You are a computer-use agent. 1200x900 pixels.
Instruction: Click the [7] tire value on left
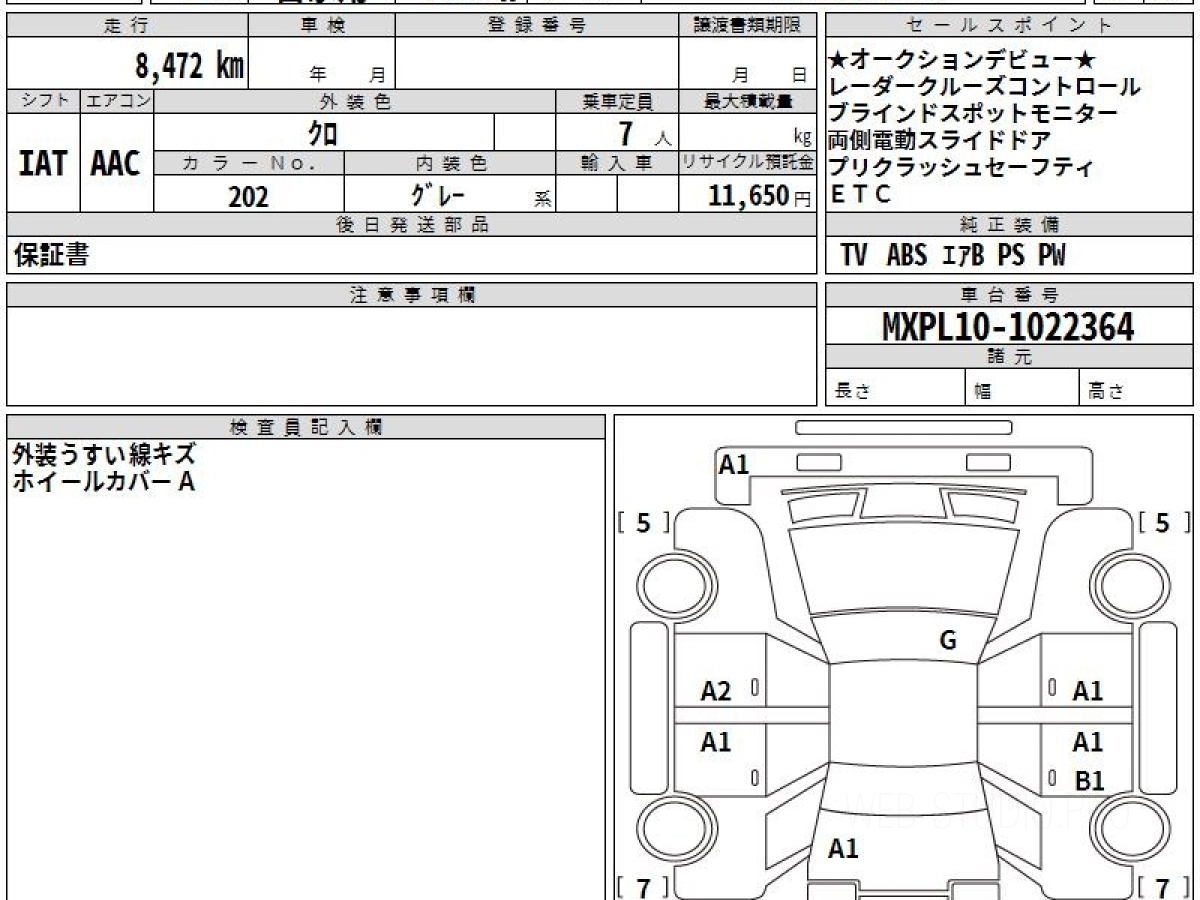[x=644, y=887]
